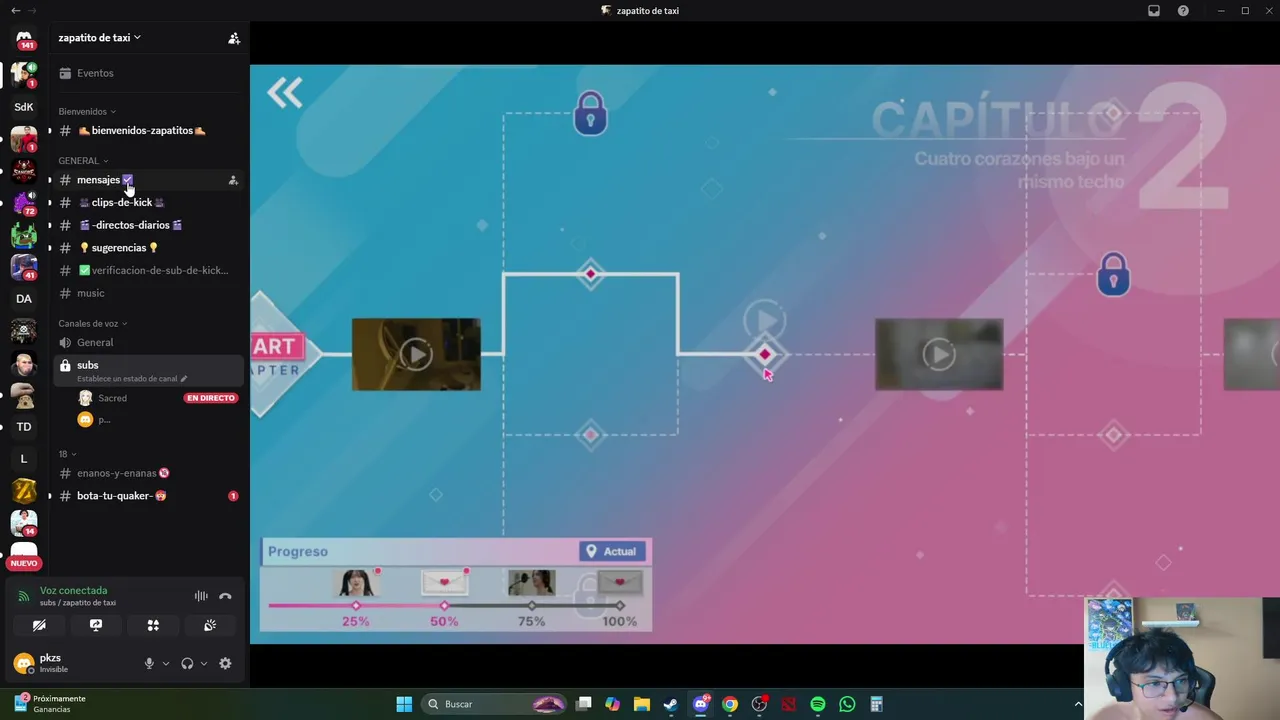Click the taskbar Buscar search box
1280x720 pixels.
(x=495, y=704)
